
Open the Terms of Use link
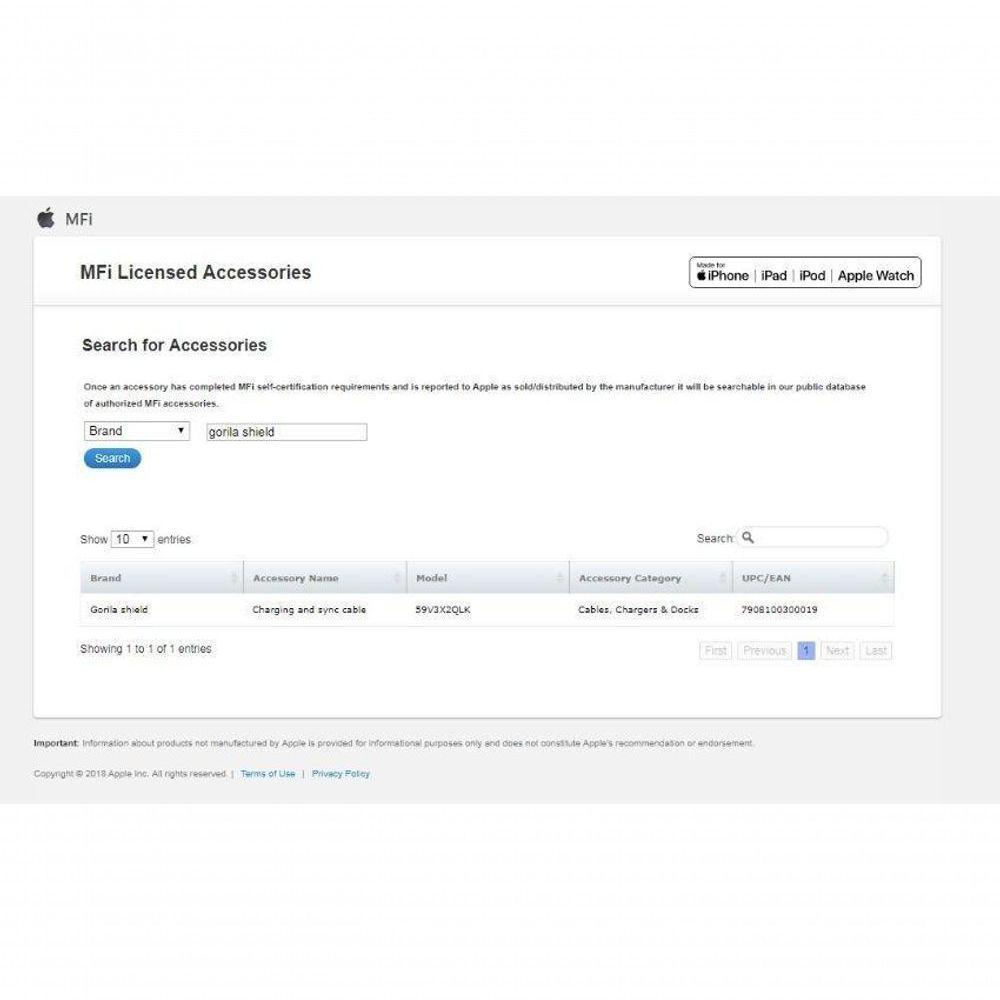(x=268, y=774)
